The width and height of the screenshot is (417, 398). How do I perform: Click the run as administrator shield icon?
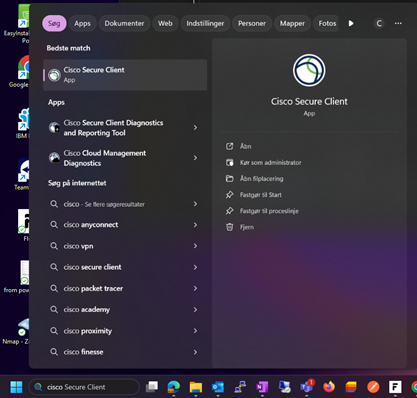tap(230, 163)
